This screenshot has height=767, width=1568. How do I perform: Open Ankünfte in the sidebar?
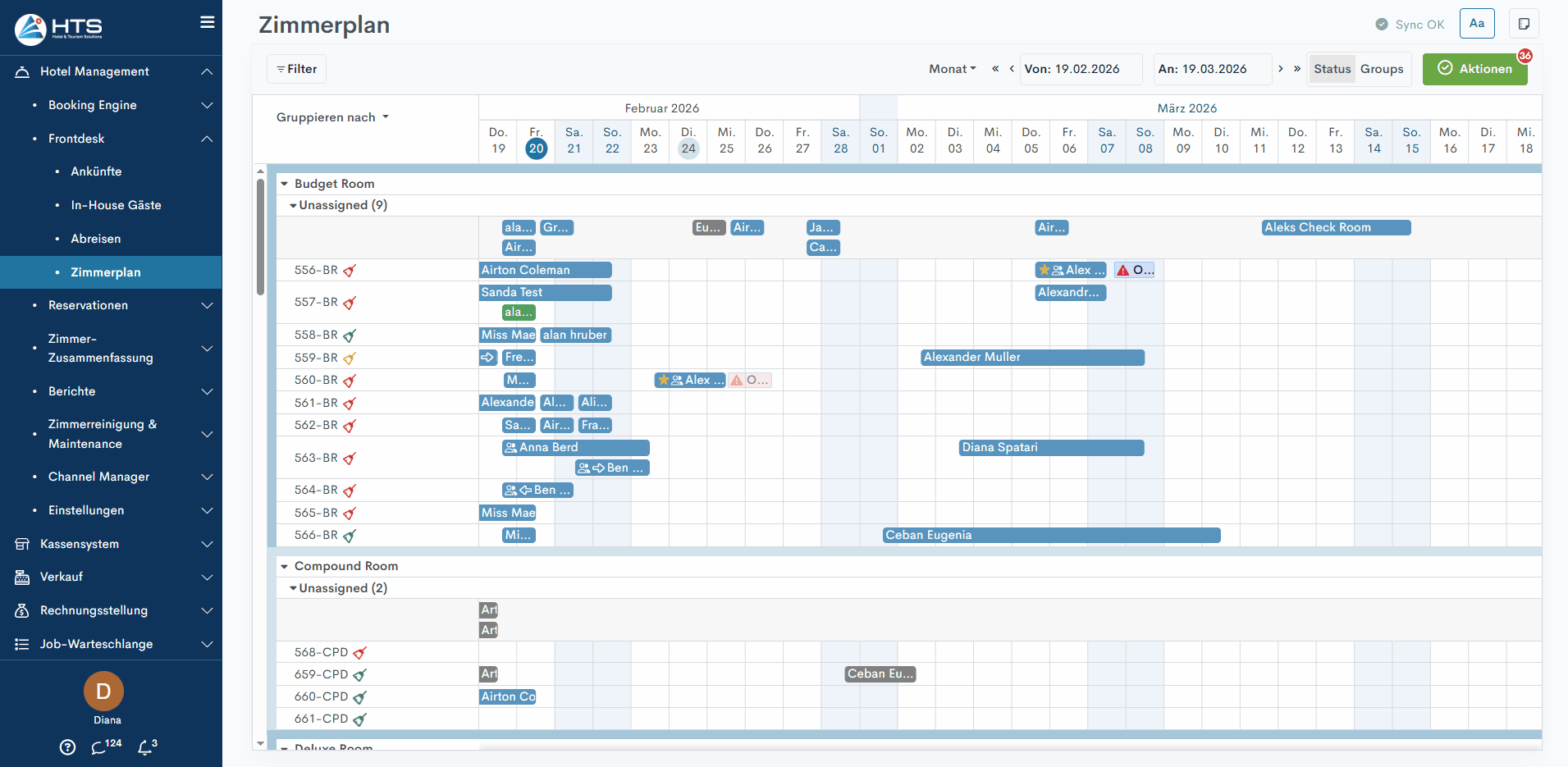coord(96,171)
